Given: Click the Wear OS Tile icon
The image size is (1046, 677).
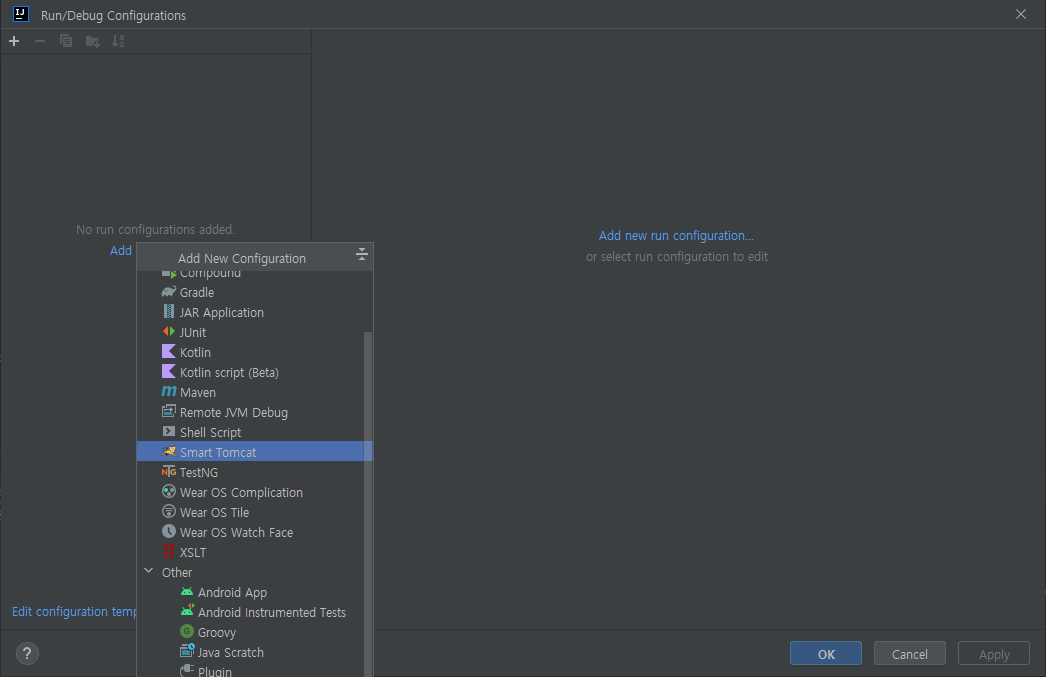Looking at the screenshot, I should tap(169, 512).
